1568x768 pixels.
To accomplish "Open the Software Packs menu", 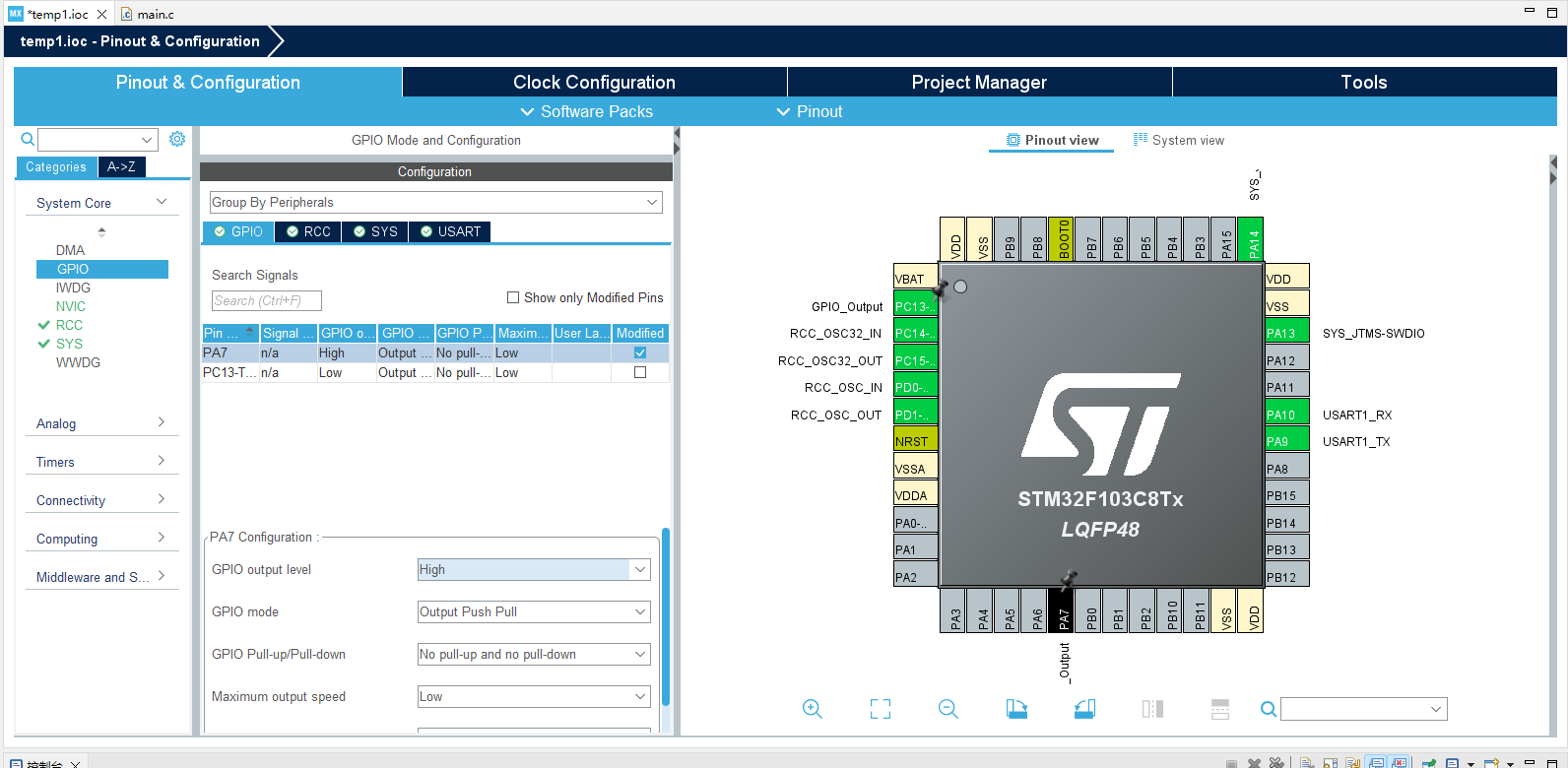I will pyautogui.click(x=587, y=111).
